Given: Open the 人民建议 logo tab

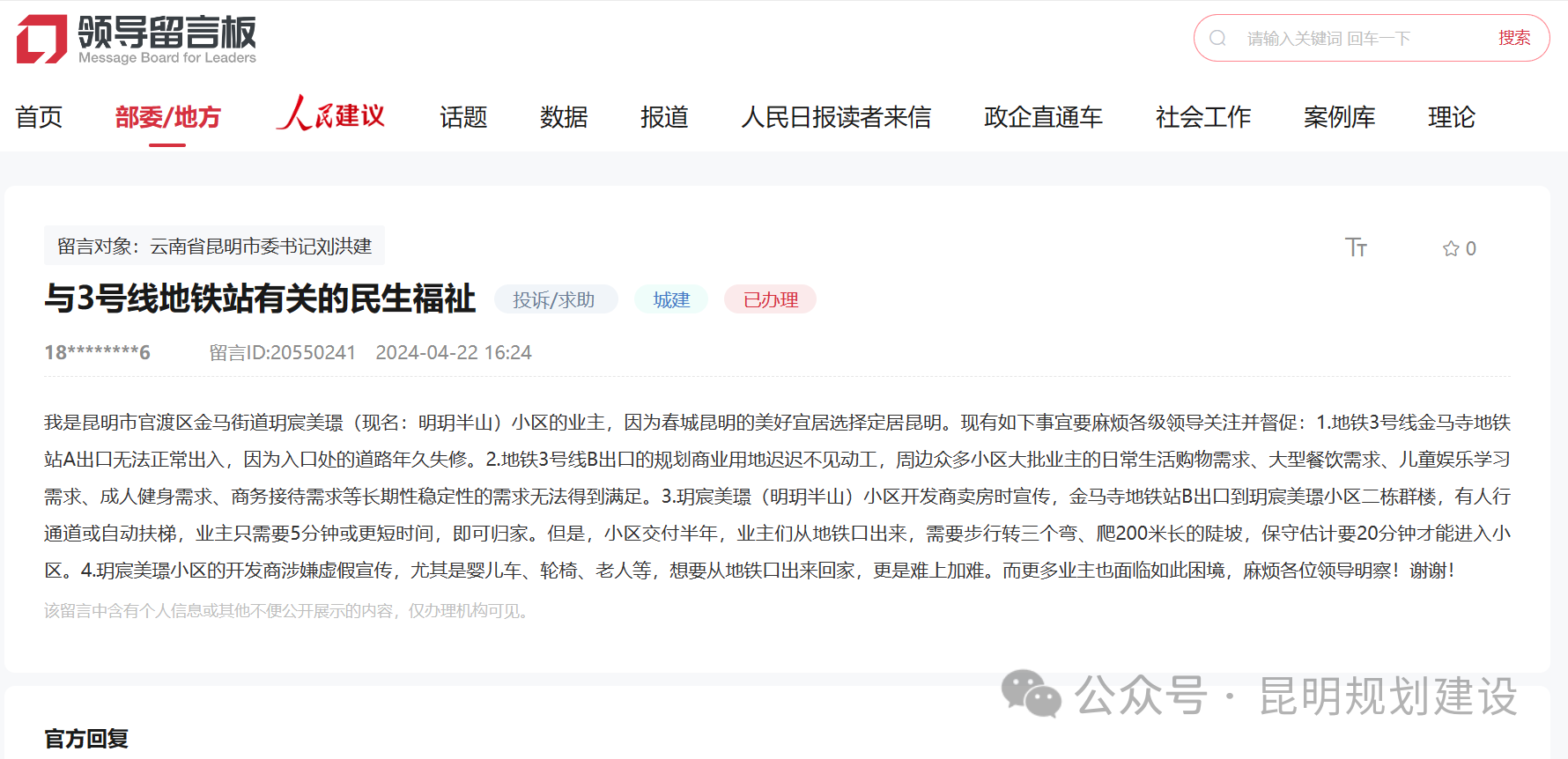Looking at the screenshot, I should [330, 115].
